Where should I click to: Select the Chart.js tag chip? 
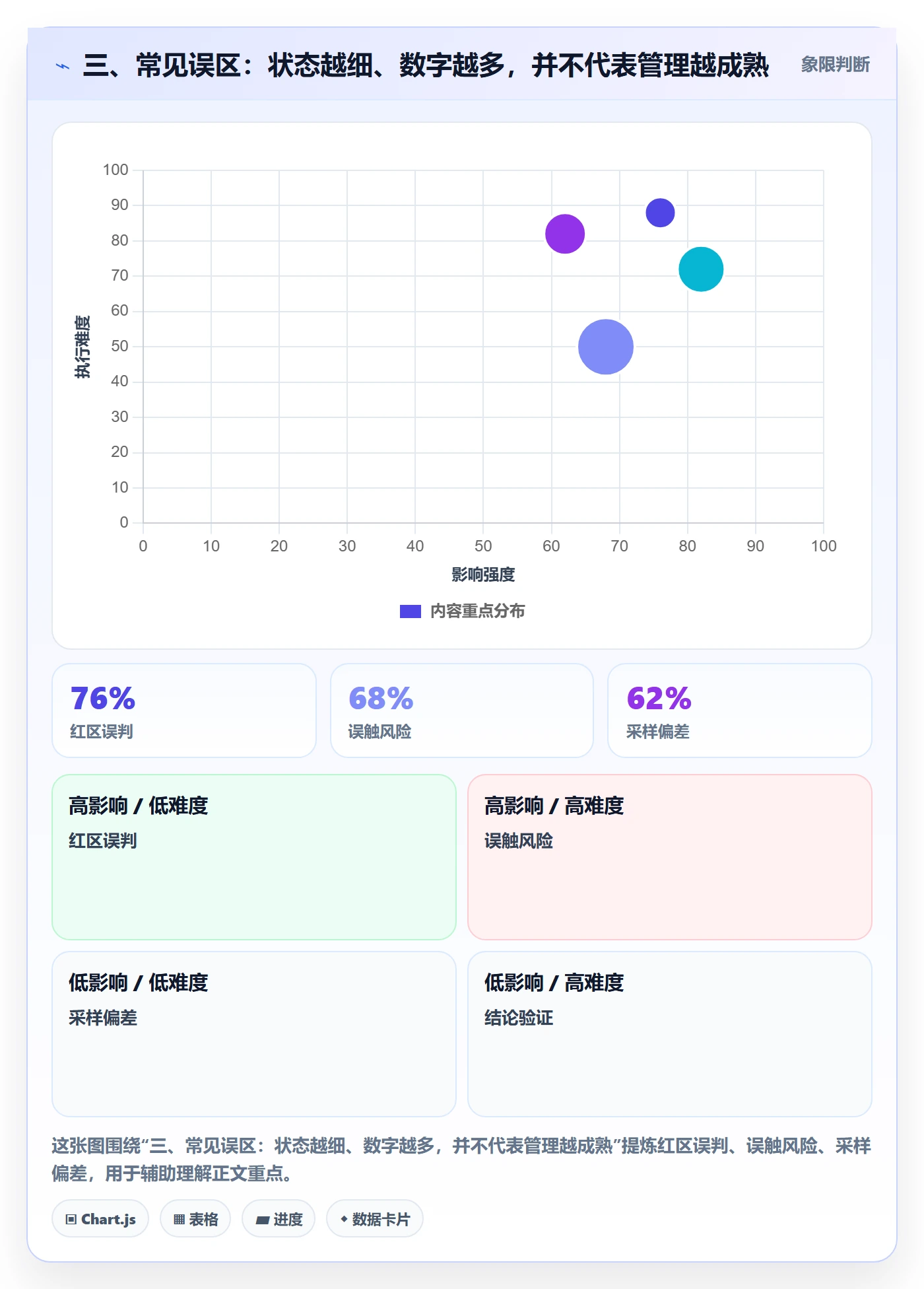tap(100, 1218)
